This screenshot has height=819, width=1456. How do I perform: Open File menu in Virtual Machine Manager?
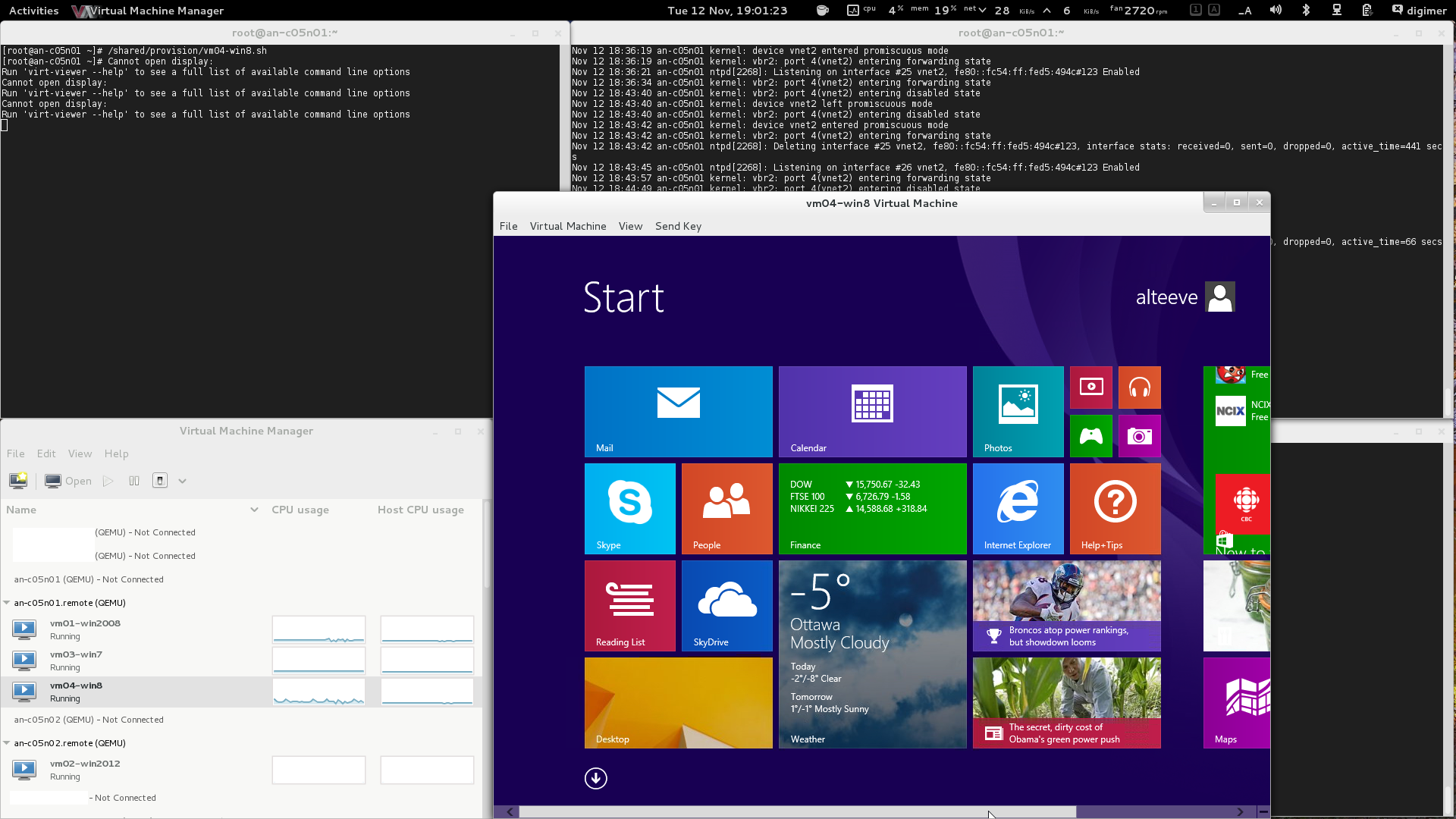click(x=16, y=453)
